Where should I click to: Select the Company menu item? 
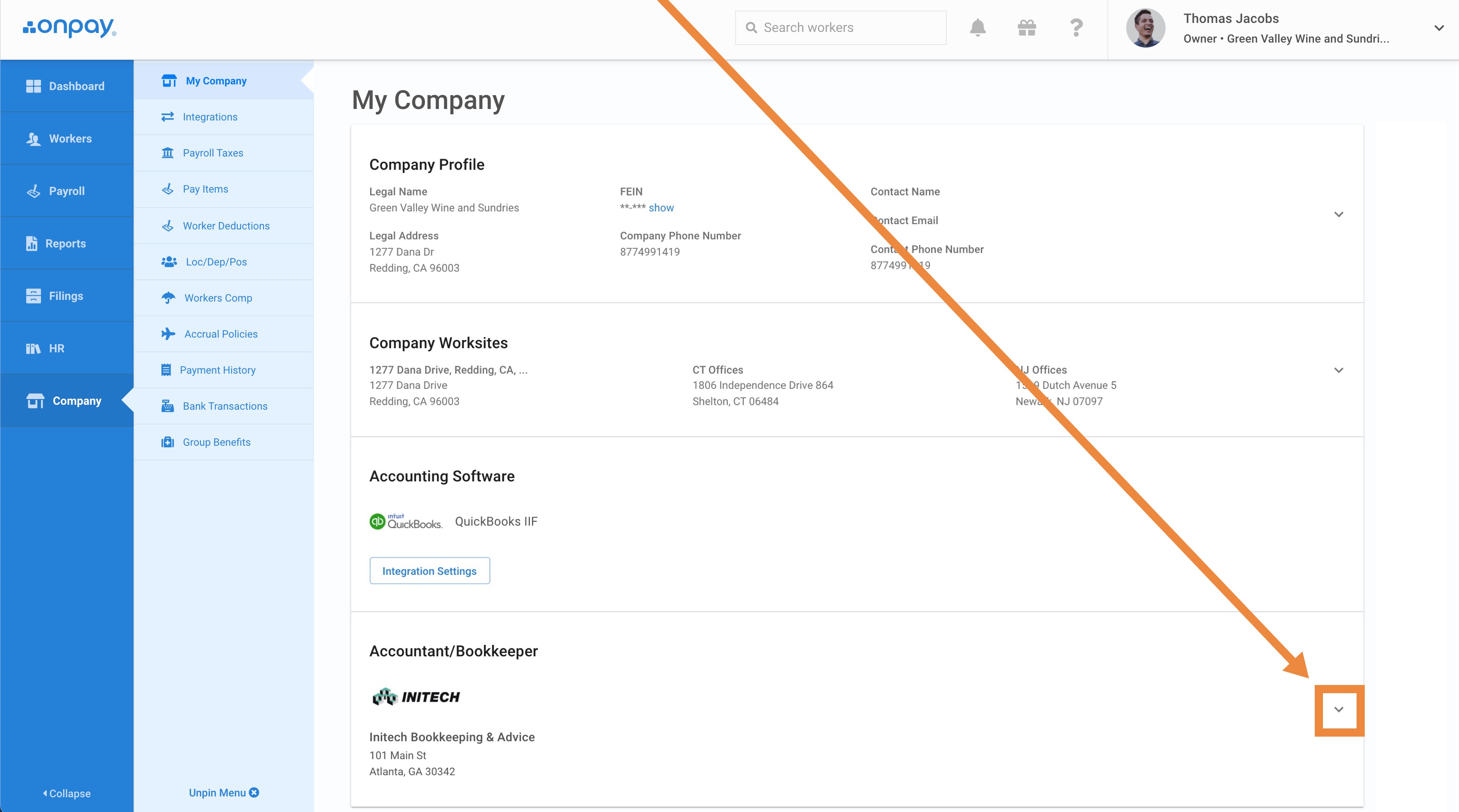tap(67, 401)
